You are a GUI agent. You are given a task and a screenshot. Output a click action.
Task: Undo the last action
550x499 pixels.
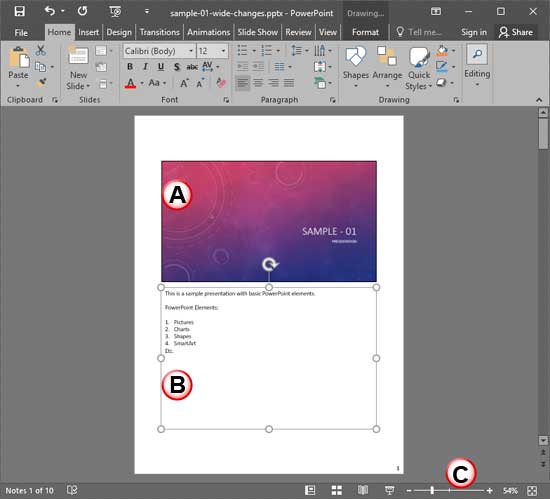click(x=50, y=12)
